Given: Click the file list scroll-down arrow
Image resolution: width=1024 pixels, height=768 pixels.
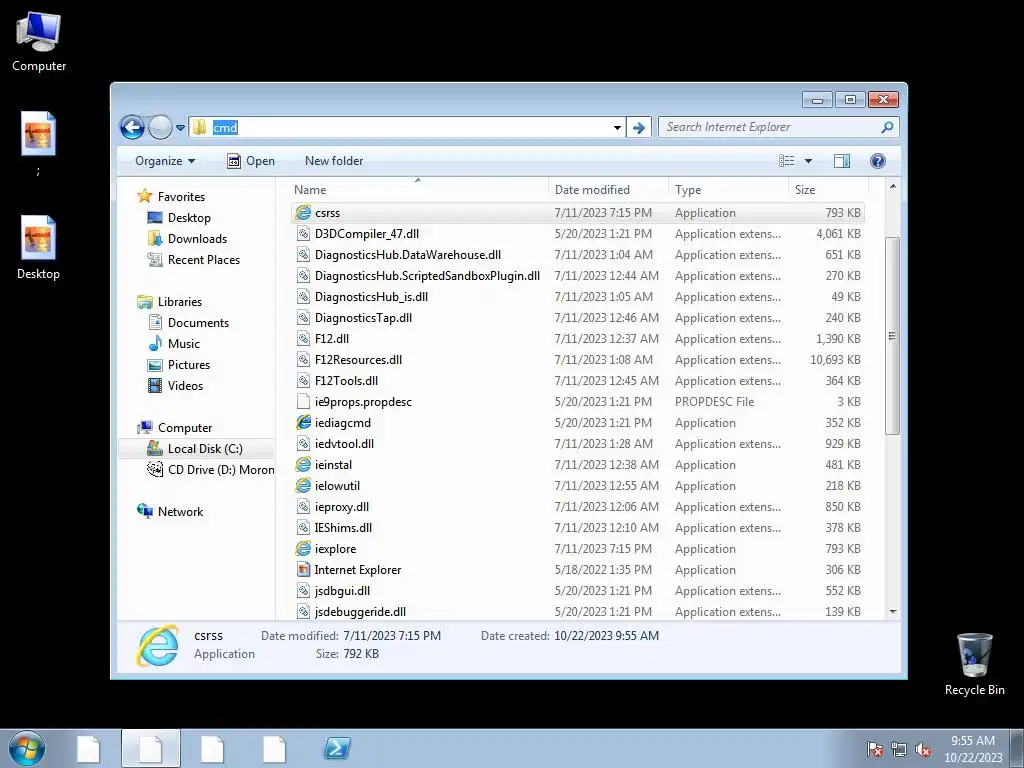Looking at the screenshot, I should click(893, 612).
